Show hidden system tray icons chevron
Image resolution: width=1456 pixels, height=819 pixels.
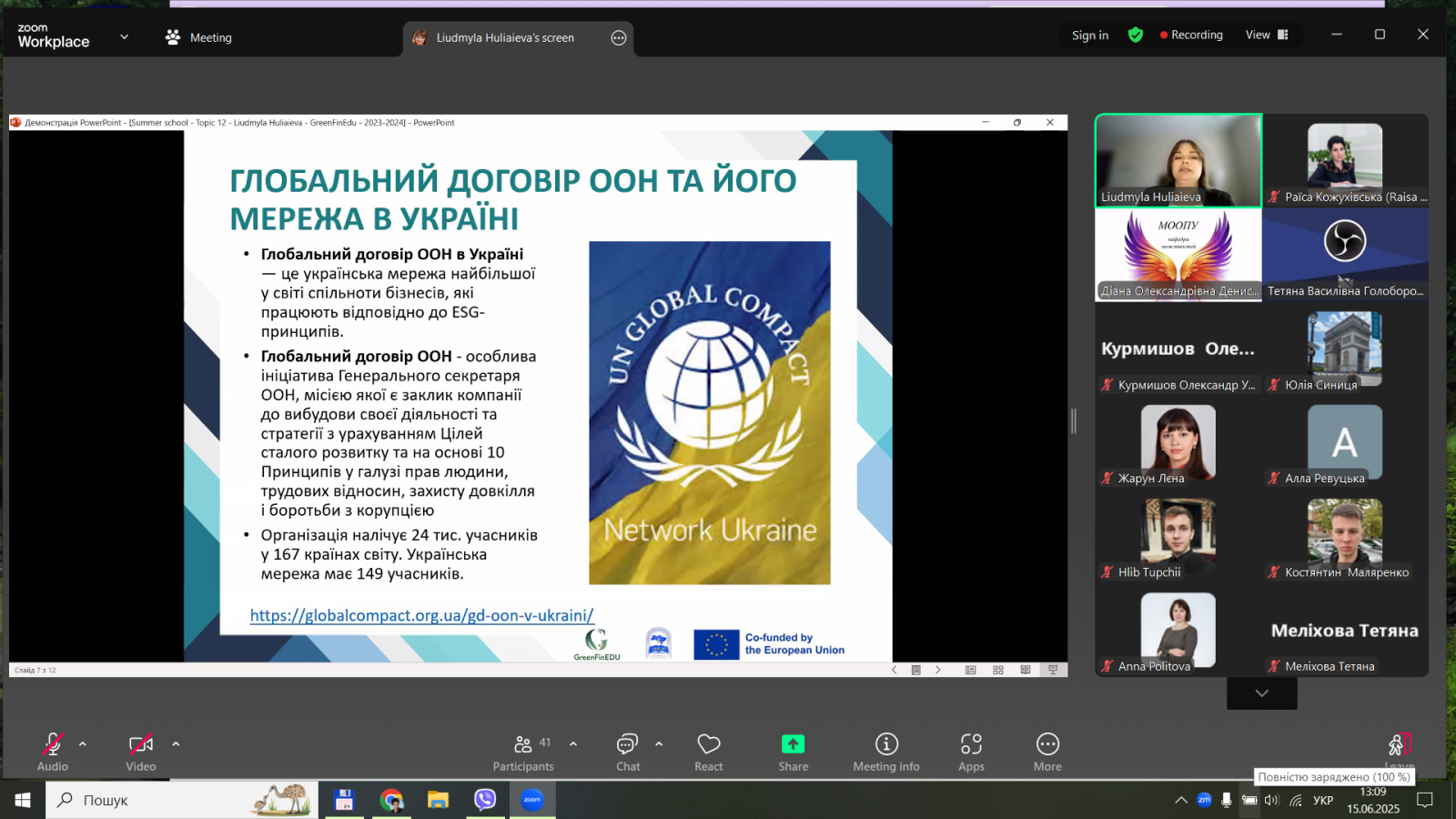click(x=1181, y=801)
